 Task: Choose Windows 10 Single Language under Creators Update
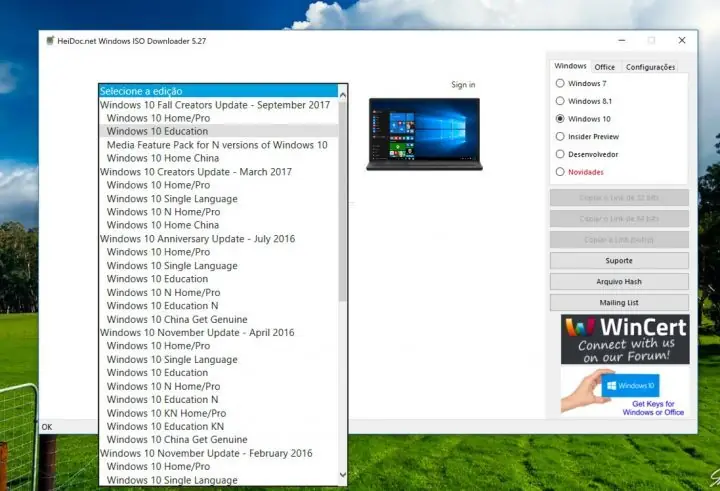tap(219, 198)
